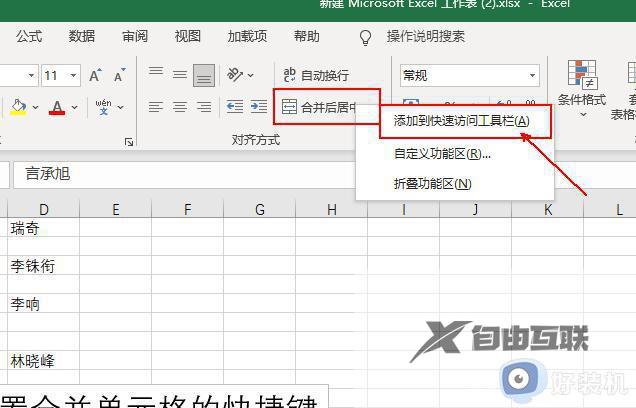
Task: Select cell containing 李铢衔
Action: click(x=43, y=266)
